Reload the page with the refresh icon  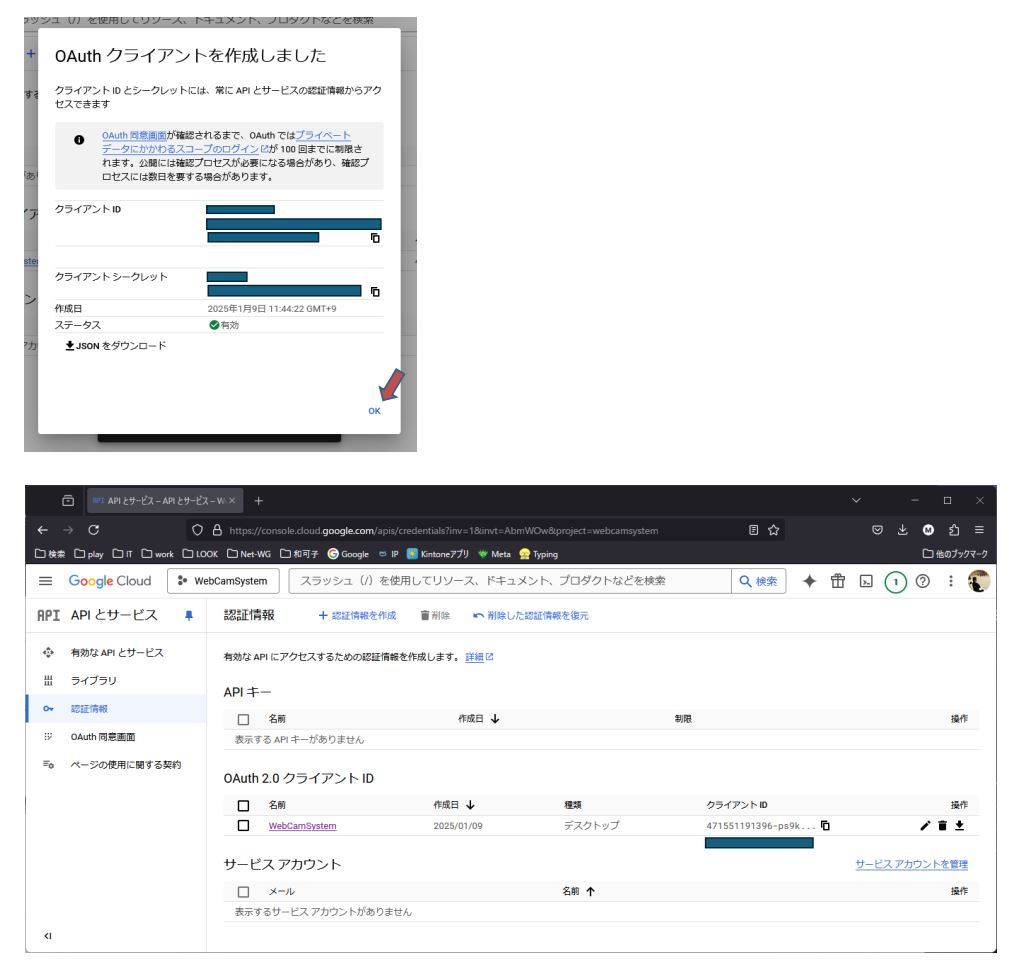point(94,530)
